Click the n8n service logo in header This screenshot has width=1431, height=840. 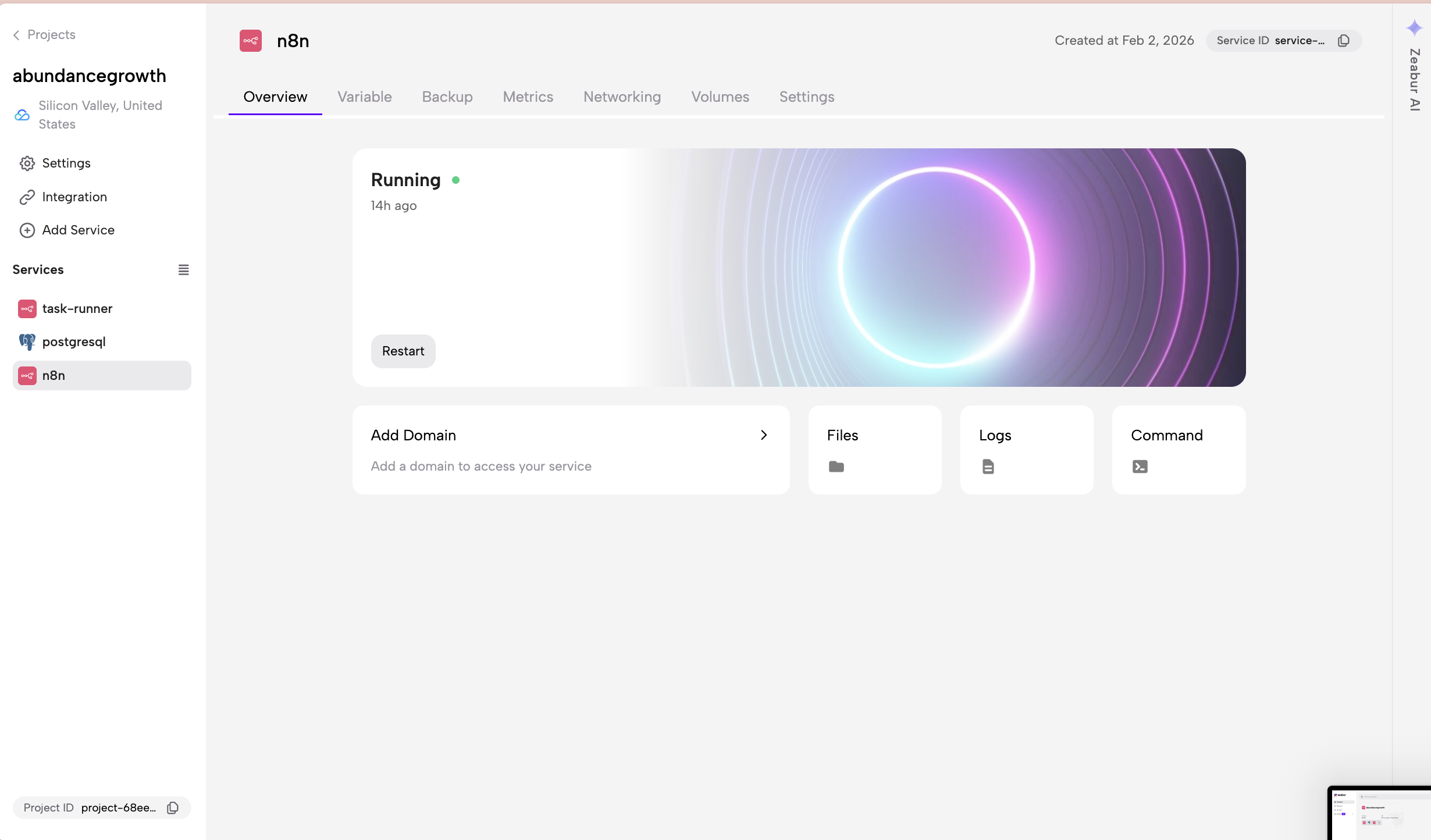[x=251, y=41]
